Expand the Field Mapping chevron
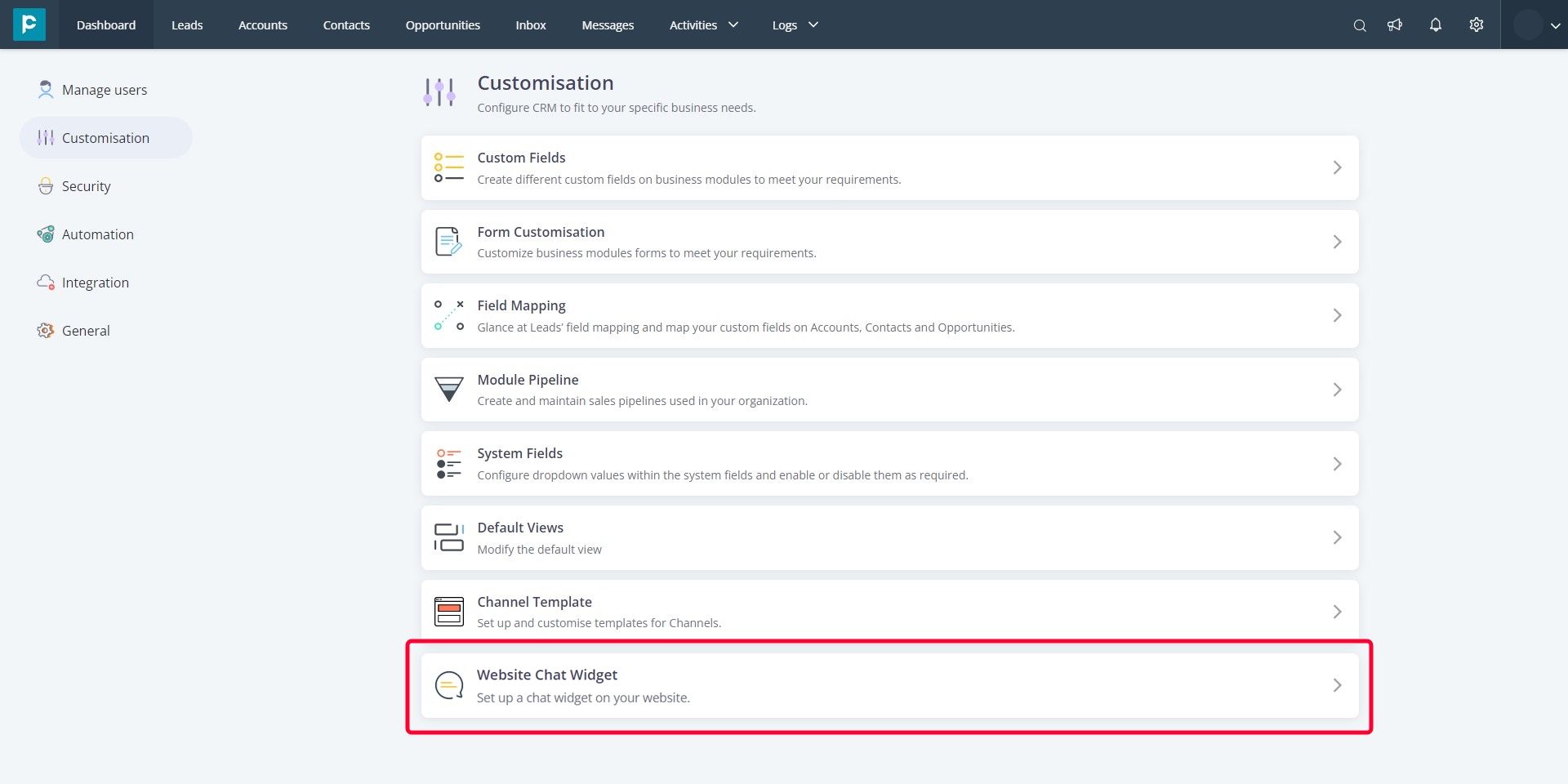1568x784 pixels. pyautogui.click(x=1337, y=315)
